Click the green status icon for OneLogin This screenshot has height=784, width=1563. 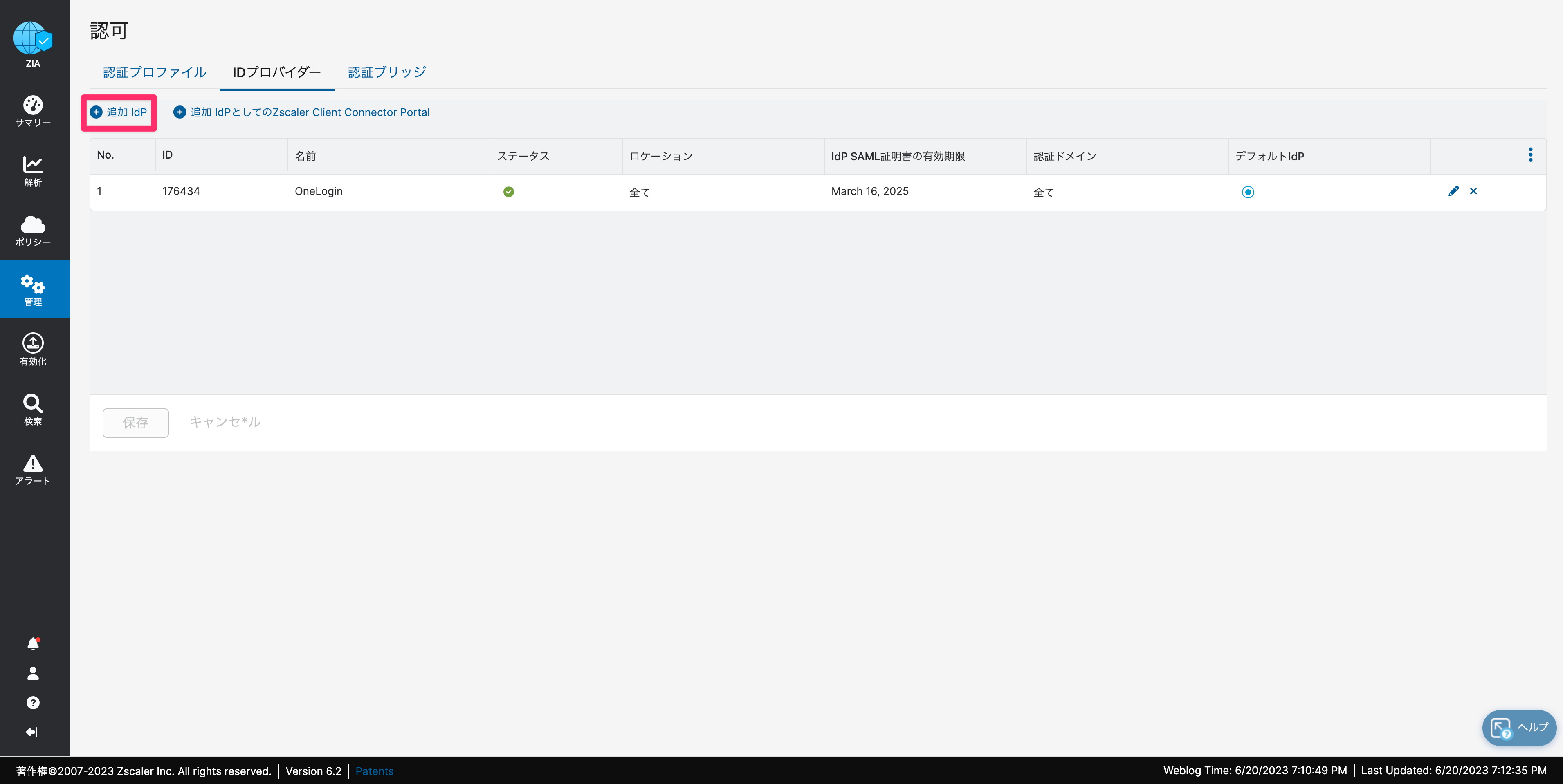tap(508, 192)
